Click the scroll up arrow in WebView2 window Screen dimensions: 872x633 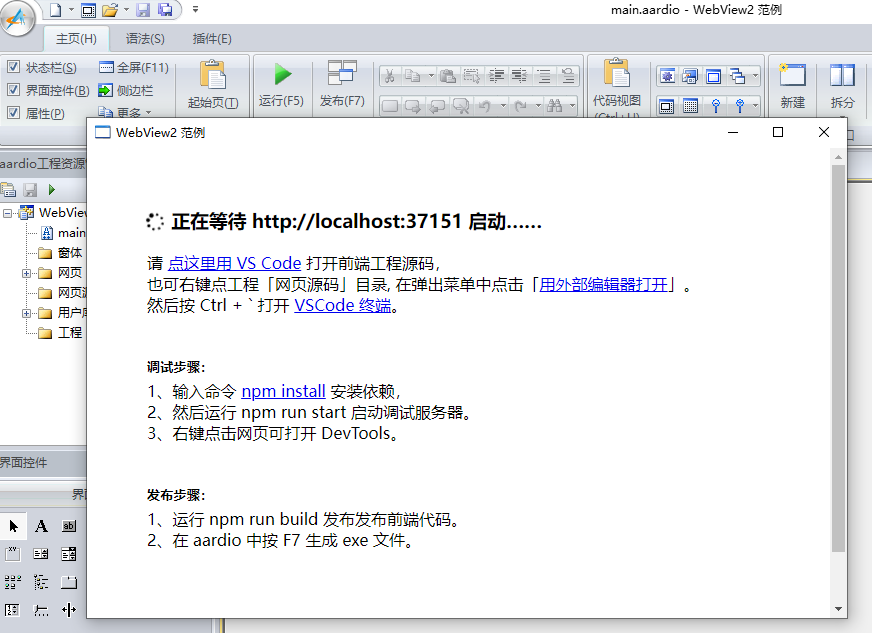[838, 157]
